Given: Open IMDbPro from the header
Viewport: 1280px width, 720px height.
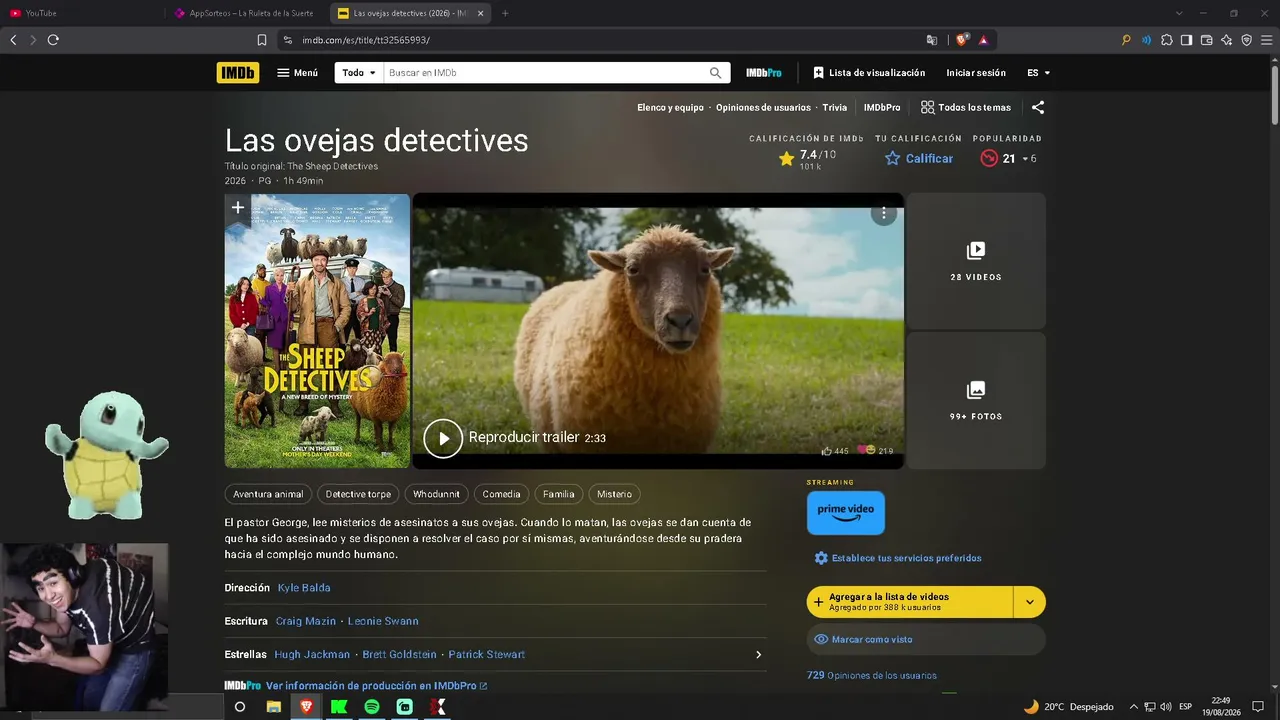Looking at the screenshot, I should coord(764,73).
